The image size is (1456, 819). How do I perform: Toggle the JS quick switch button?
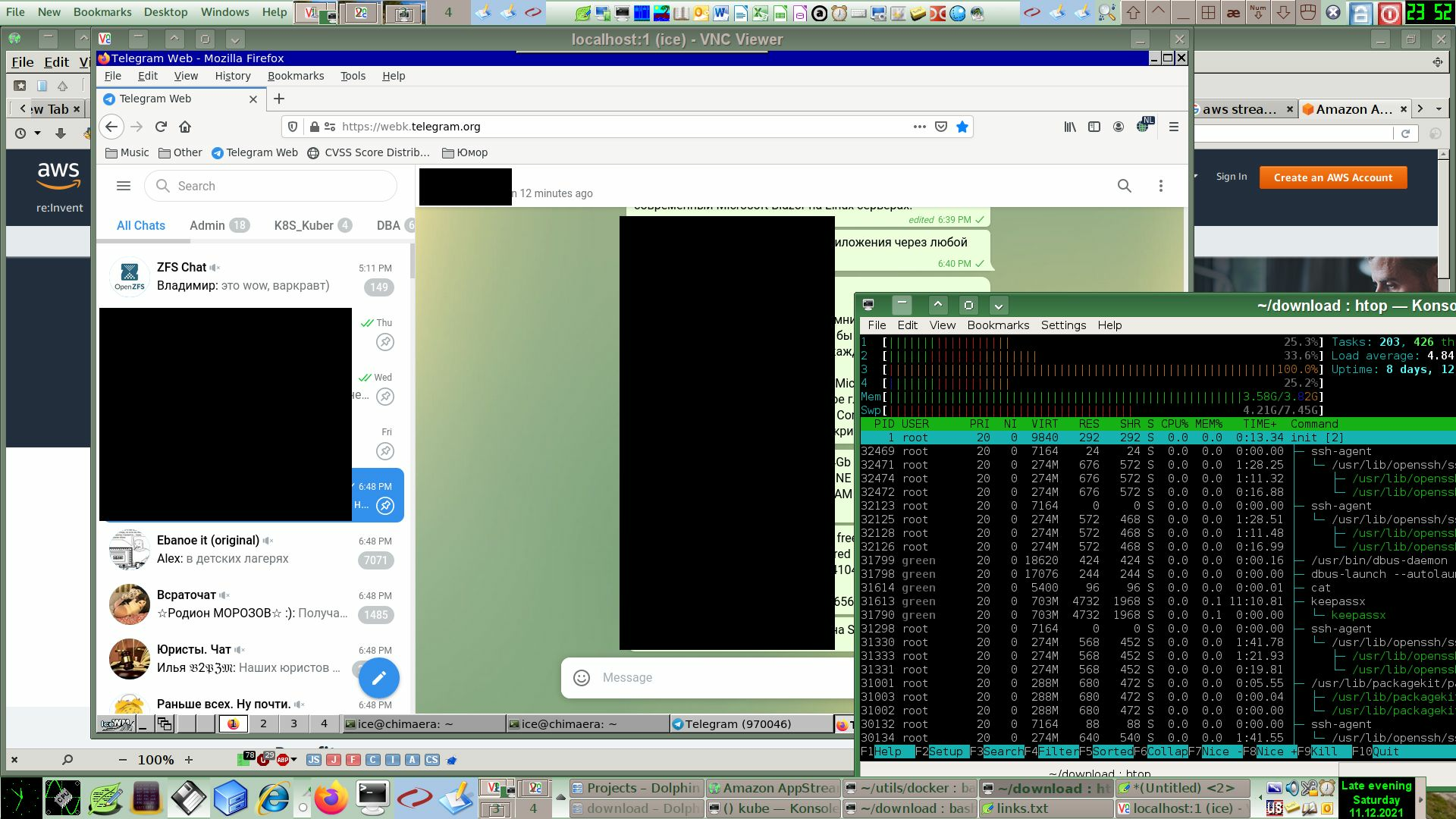click(314, 760)
